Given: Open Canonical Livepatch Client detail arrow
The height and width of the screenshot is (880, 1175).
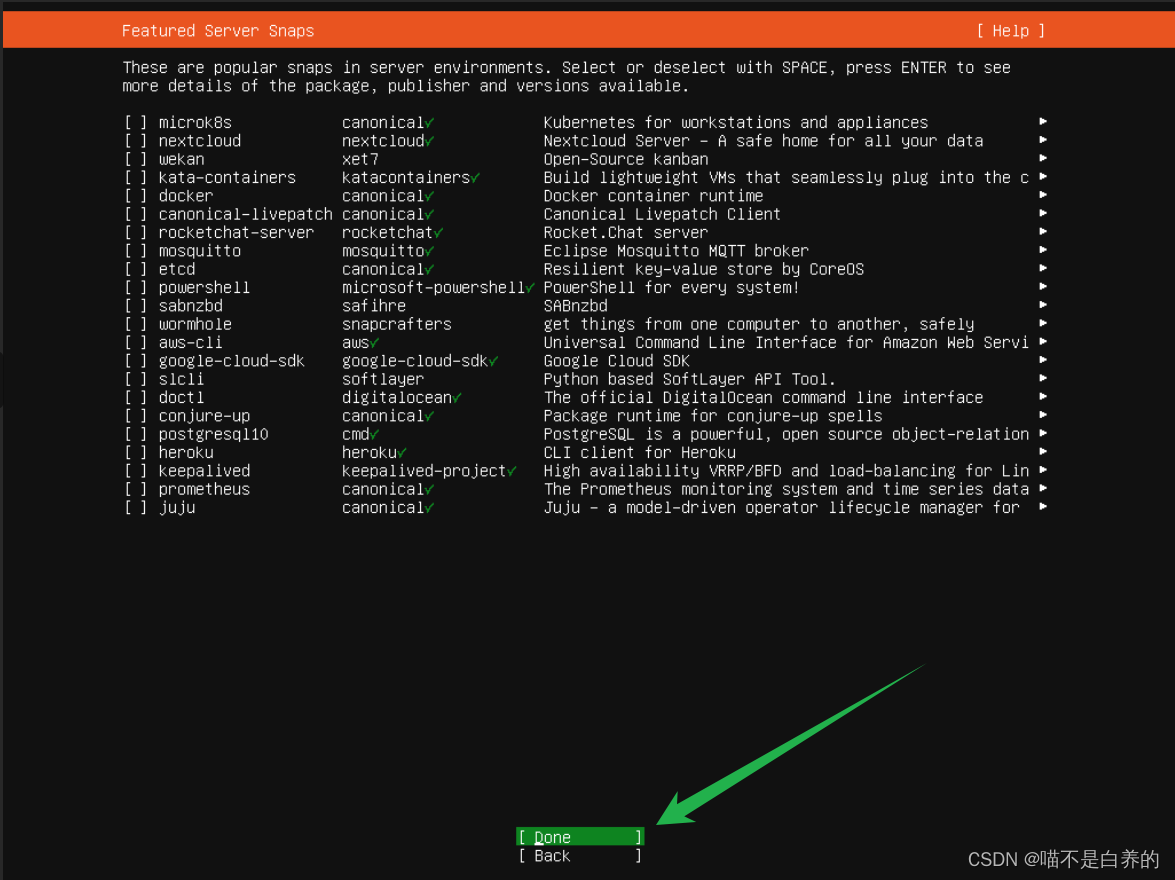Looking at the screenshot, I should click(x=1043, y=214).
